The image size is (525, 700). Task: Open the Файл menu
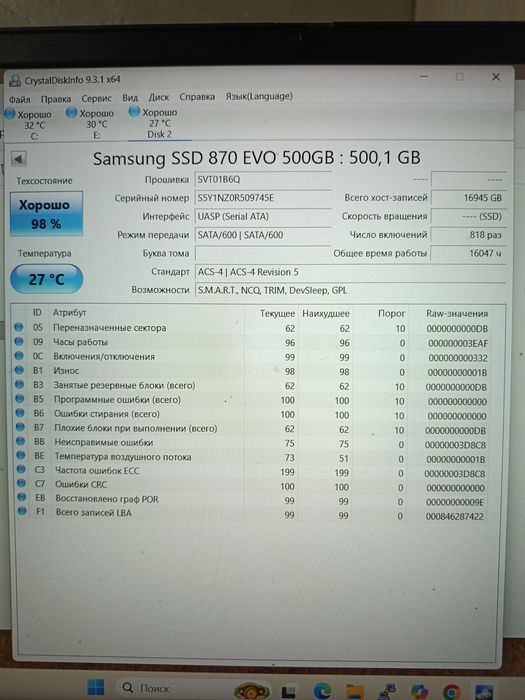click(x=20, y=99)
